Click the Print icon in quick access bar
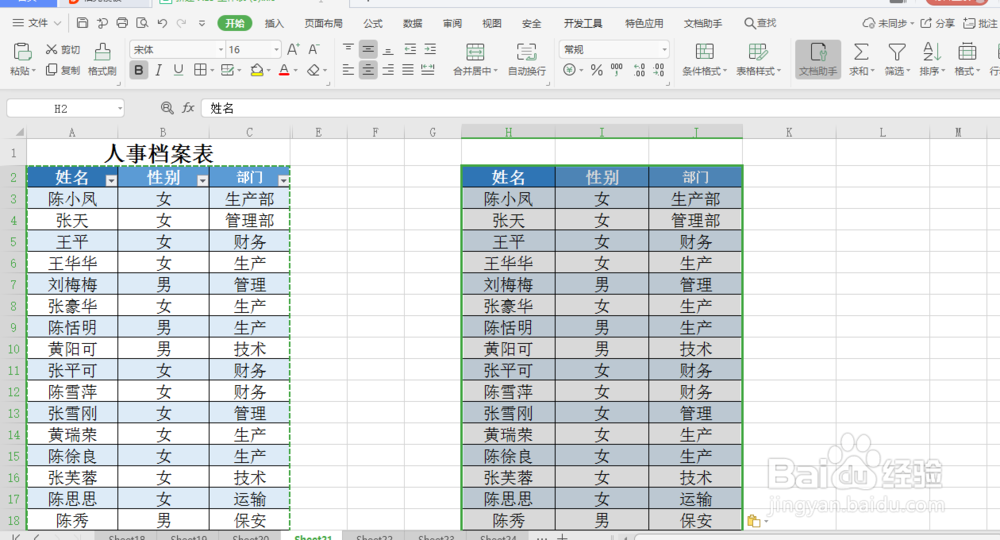Screen dimensions: 1000x540 [122, 23]
